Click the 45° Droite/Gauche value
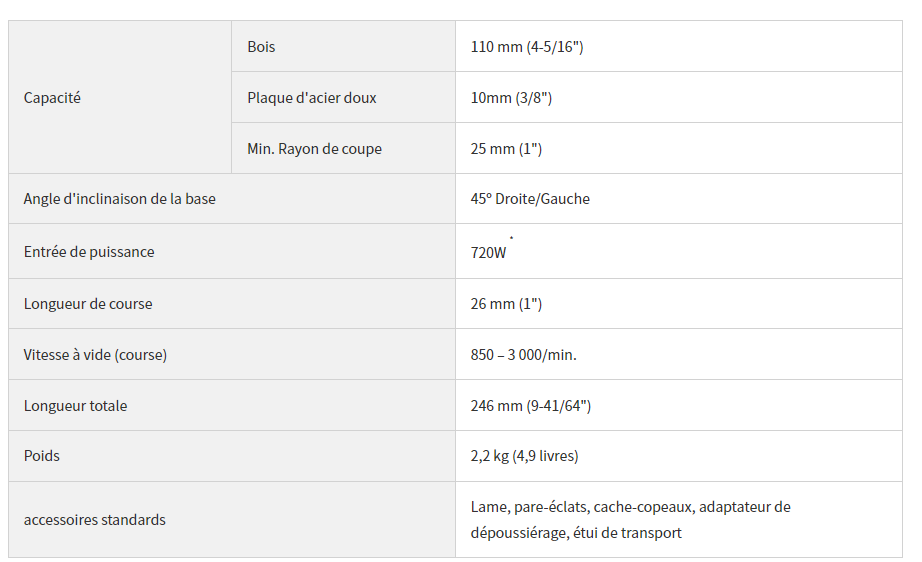Viewport: 922px width, 562px height. [530, 199]
